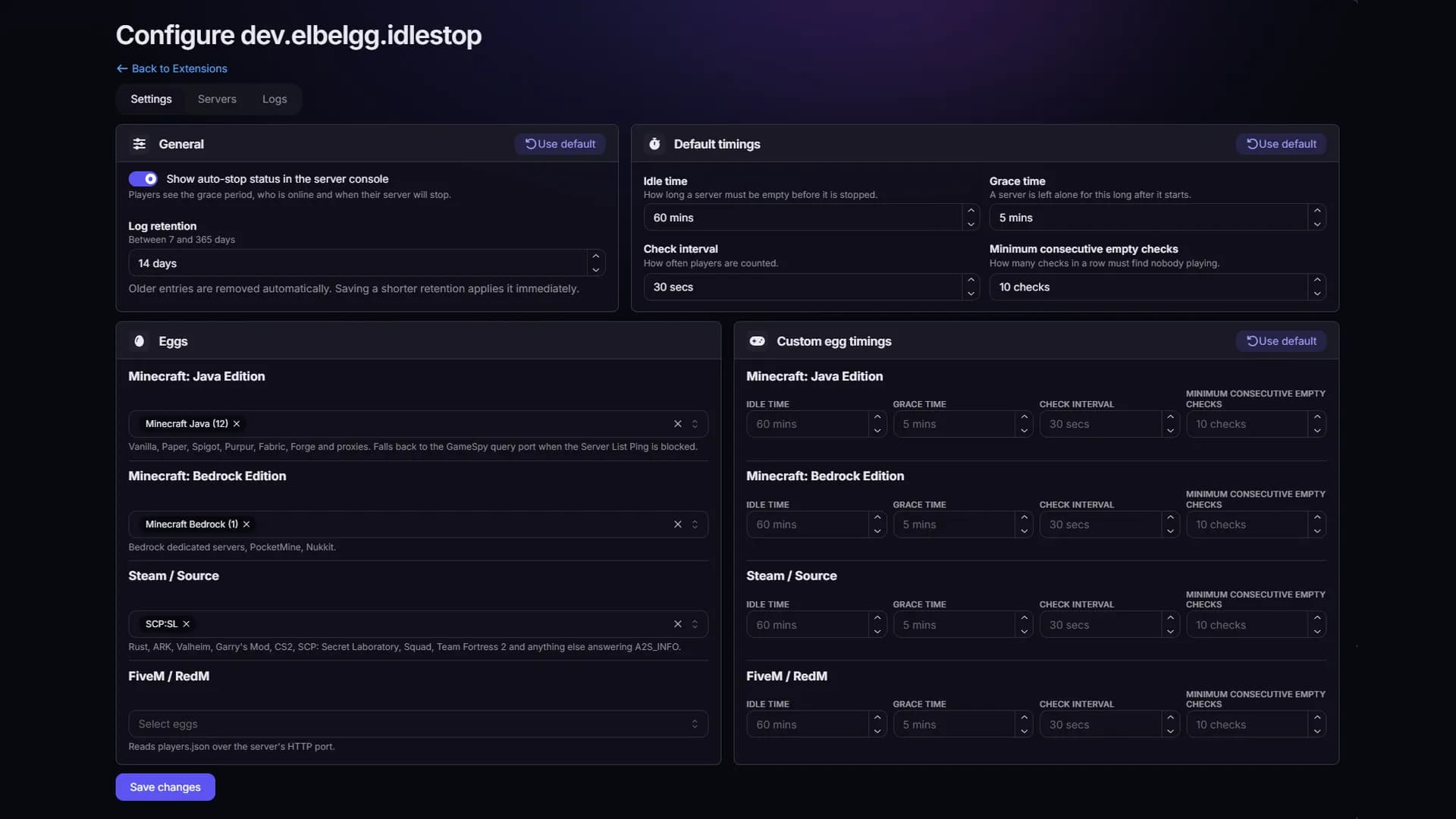The height and width of the screenshot is (819, 1456).
Task: Click FiveM / RedM custom Idle time field
Action: [x=808, y=724]
